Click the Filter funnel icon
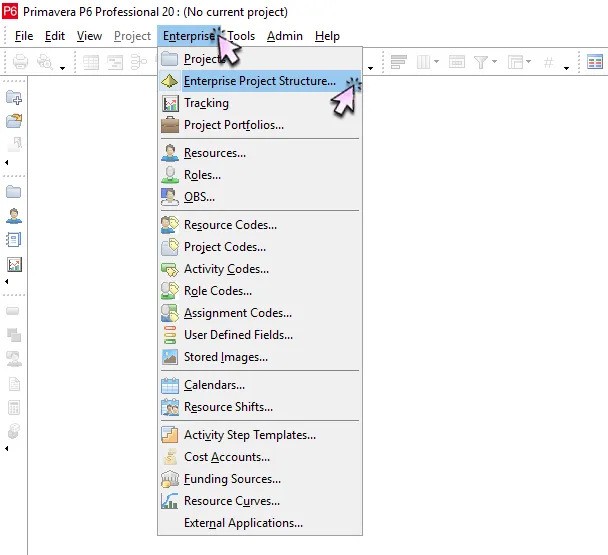 pyautogui.click(x=481, y=62)
